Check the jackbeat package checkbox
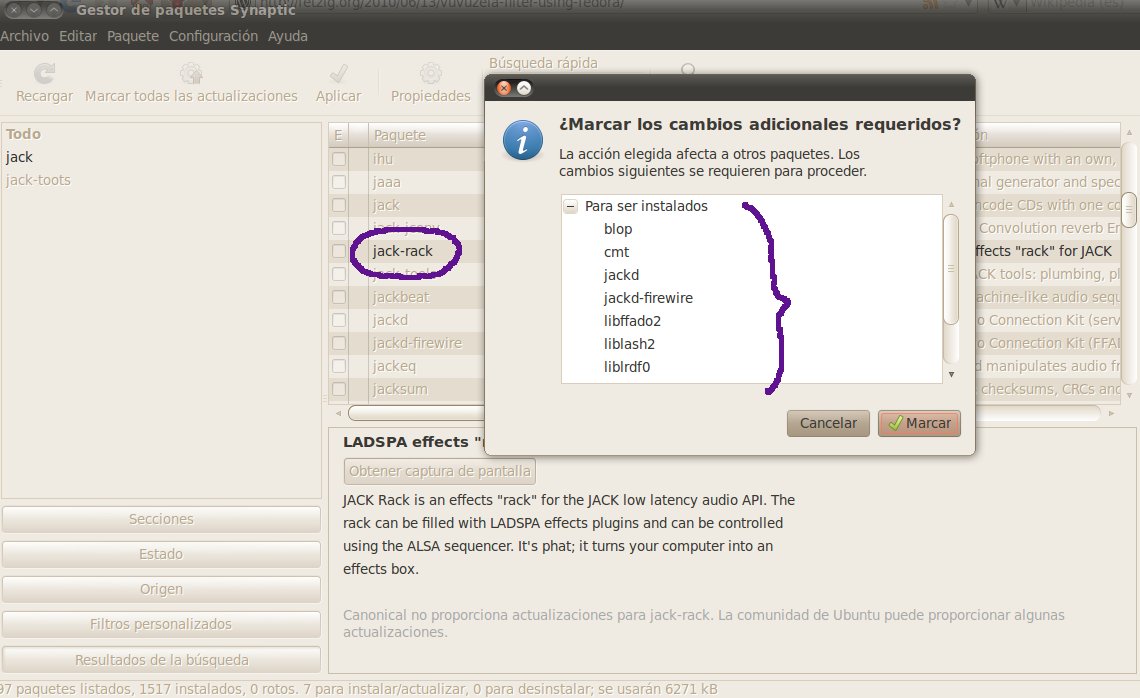This screenshot has height=698, width=1140. (x=340, y=296)
